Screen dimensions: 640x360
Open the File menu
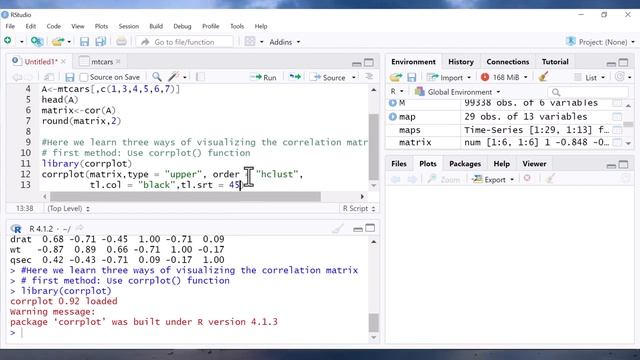coord(10,26)
